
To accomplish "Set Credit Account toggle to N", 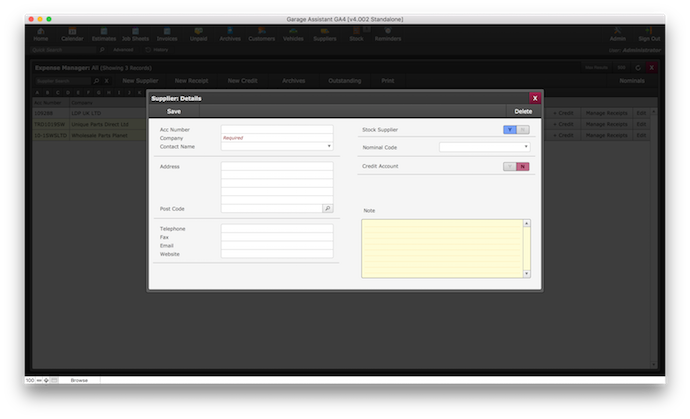I will point(522,166).
